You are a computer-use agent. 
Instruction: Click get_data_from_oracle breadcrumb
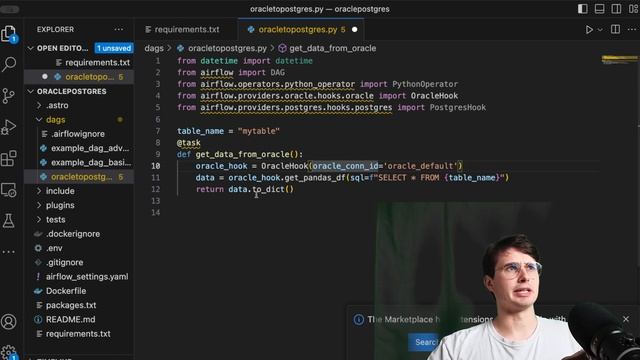[332, 48]
